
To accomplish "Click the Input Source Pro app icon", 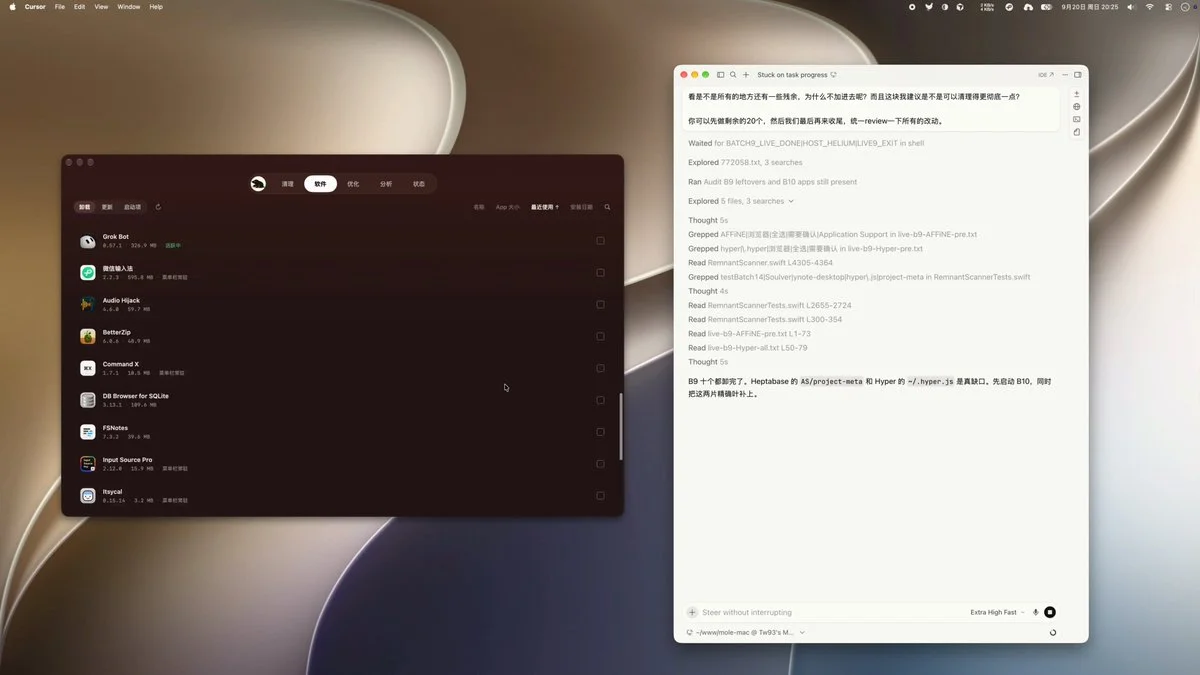I will [88, 464].
